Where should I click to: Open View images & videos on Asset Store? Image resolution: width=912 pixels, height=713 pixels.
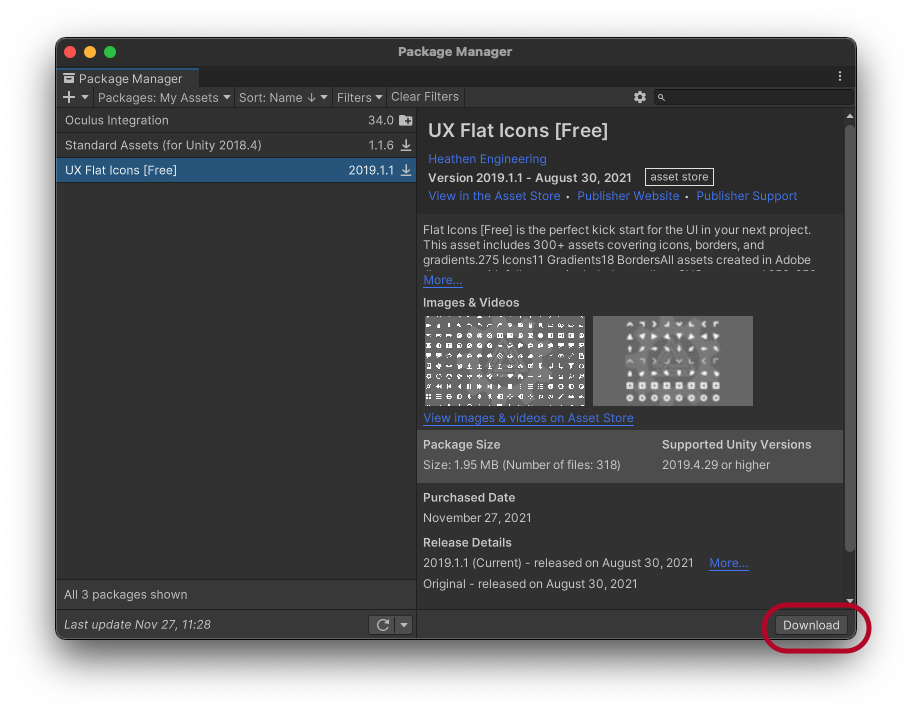[x=528, y=418]
